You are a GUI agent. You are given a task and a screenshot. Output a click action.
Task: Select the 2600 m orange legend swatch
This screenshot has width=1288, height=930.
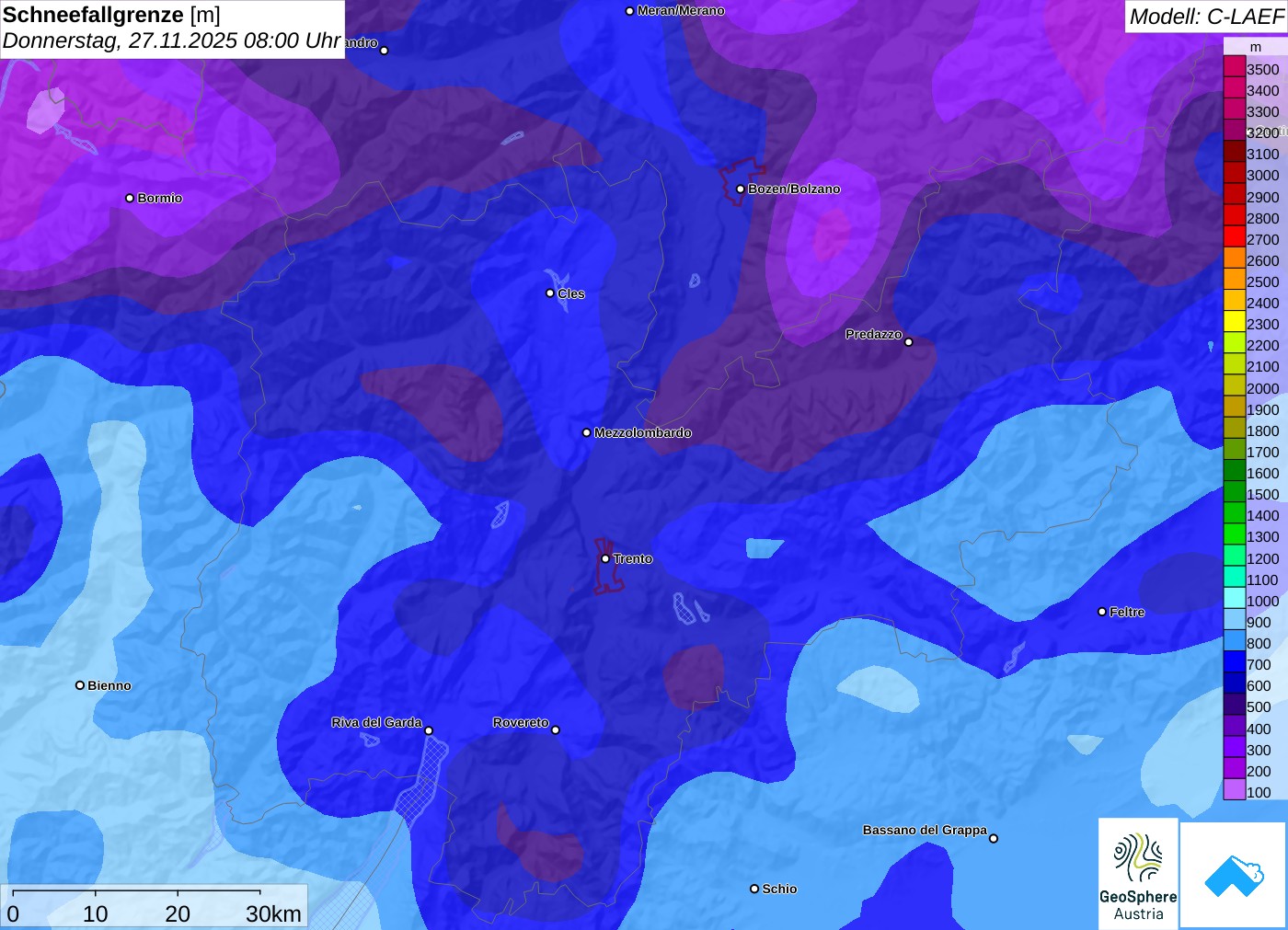coord(1235,258)
